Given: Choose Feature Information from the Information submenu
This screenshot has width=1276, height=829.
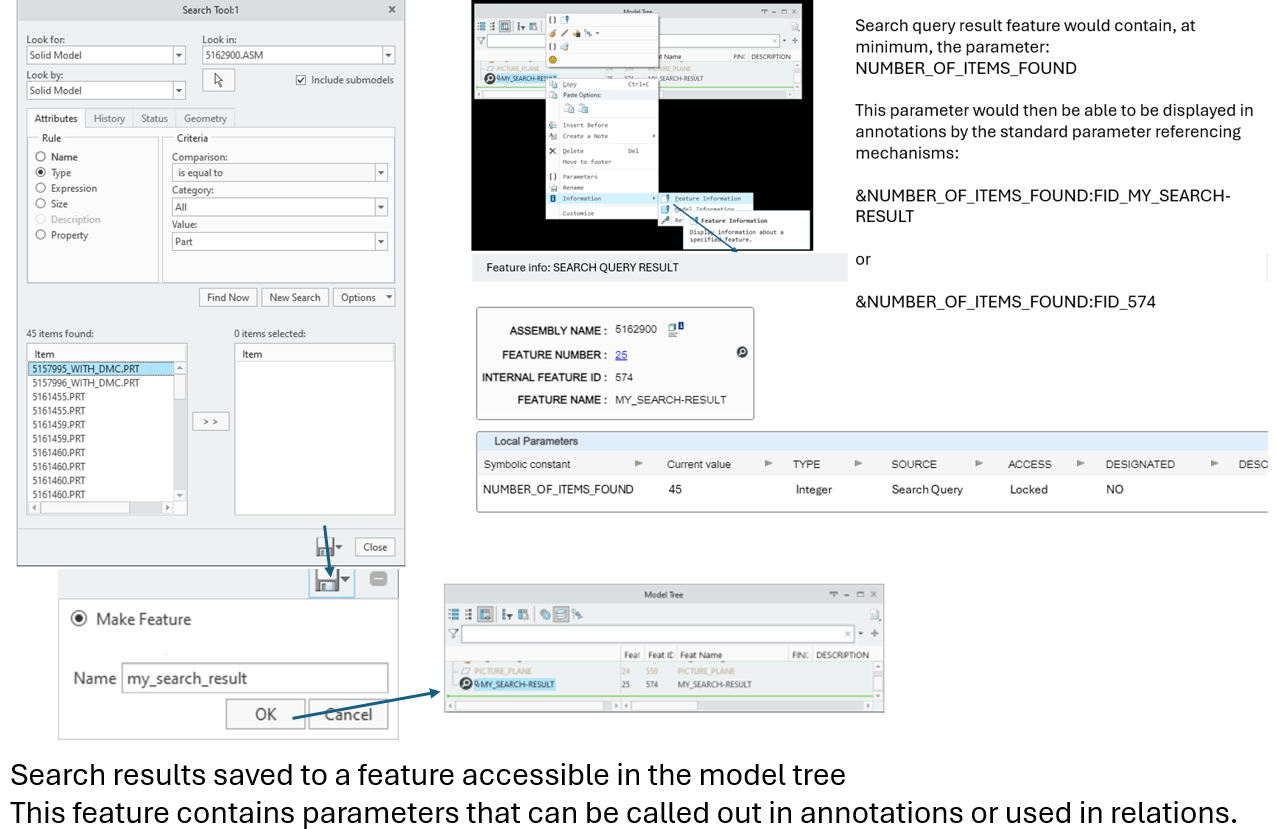Looking at the screenshot, I should point(708,199).
